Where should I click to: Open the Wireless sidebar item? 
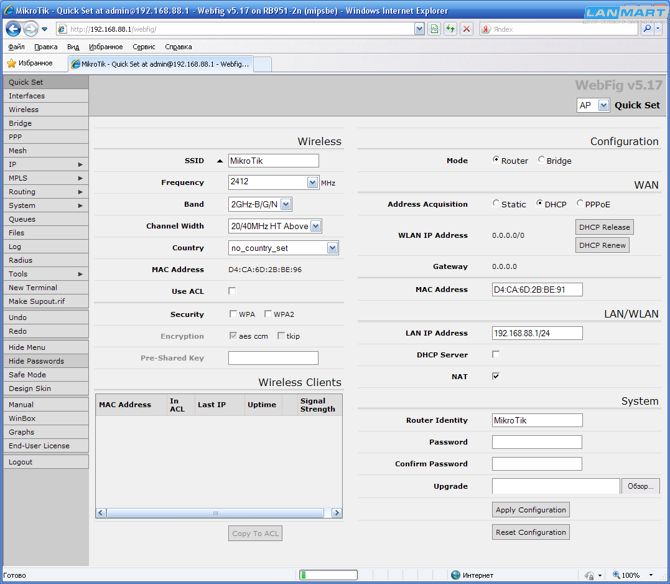pyautogui.click(x=46, y=109)
